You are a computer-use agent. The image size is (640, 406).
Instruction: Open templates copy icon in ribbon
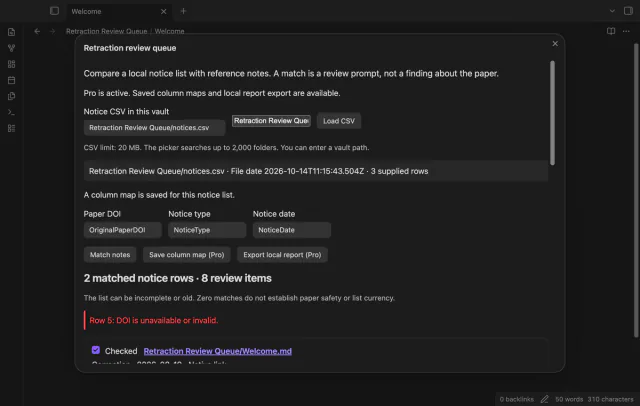[11, 96]
